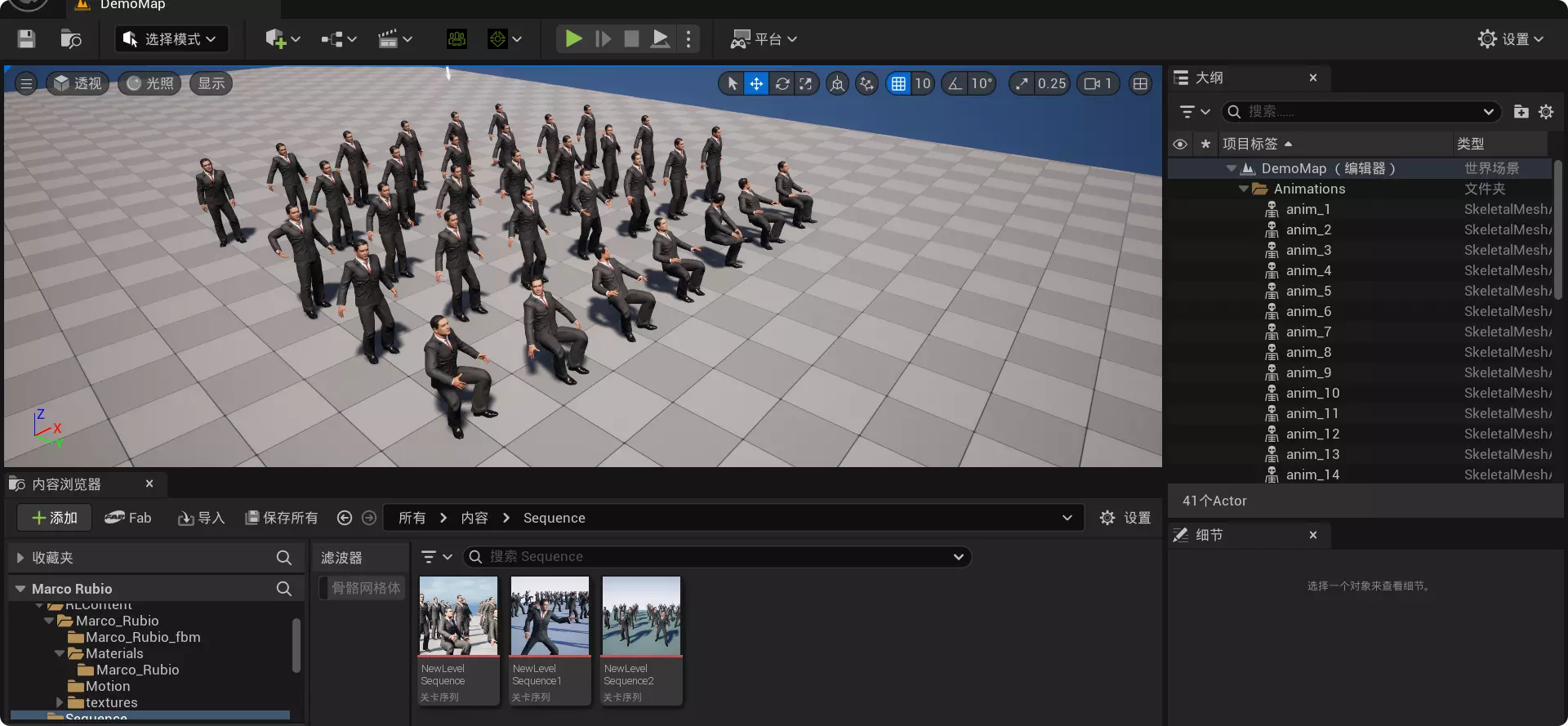
Task: Click the eye visibility column header
Action: coord(1180,144)
